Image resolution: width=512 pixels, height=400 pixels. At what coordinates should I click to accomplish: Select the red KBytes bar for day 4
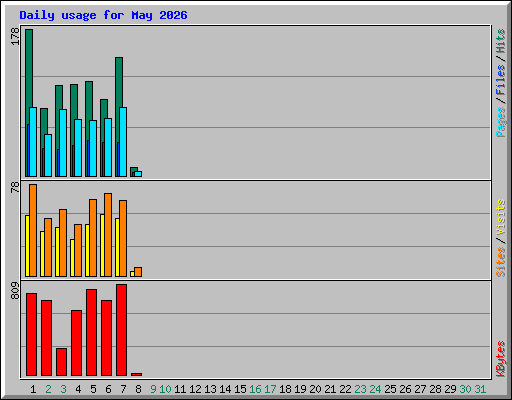pos(76,343)
